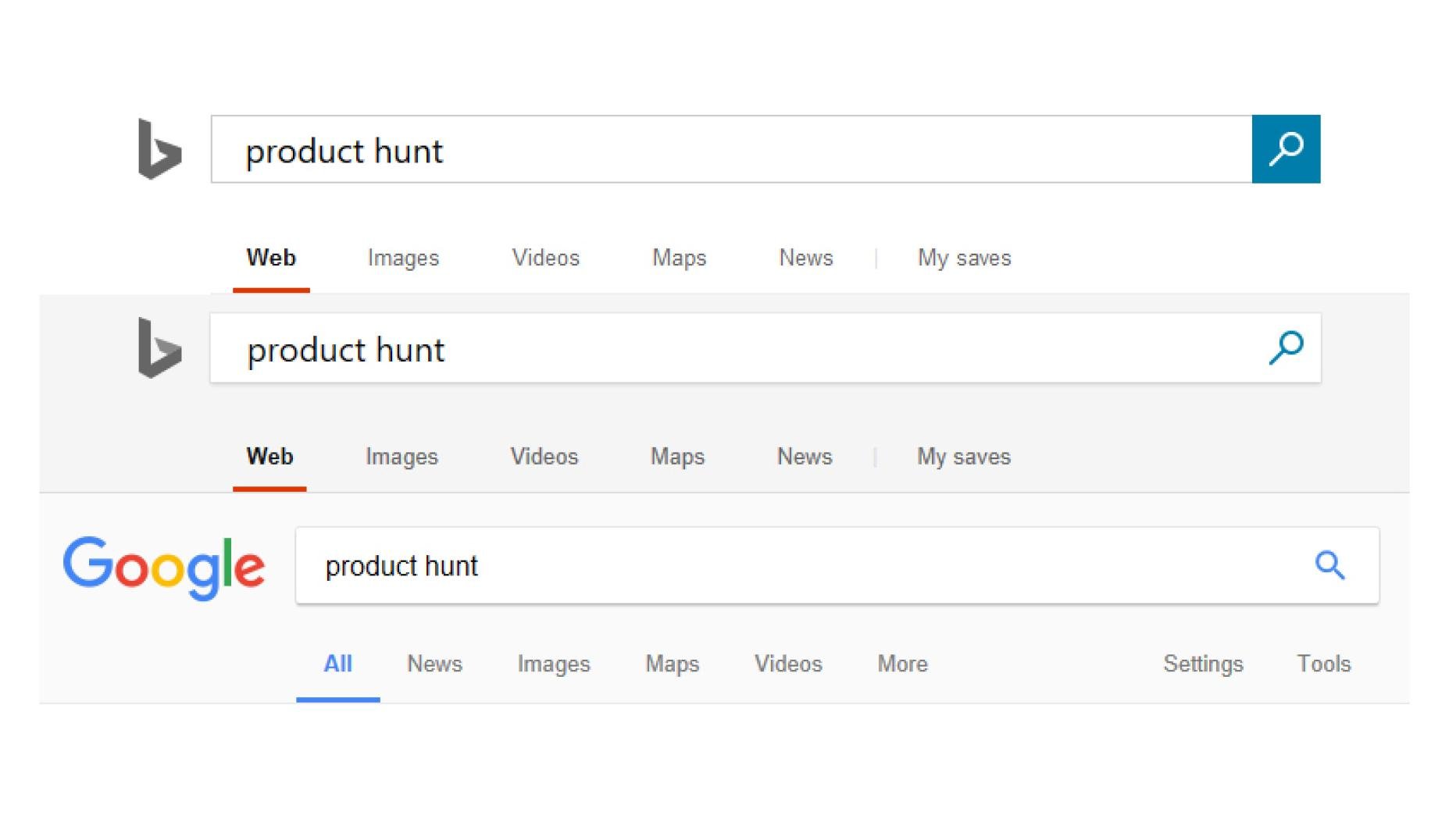Click the white magnifier on the blue search button
1456x819 pixels.
(x=1286, y=148)
